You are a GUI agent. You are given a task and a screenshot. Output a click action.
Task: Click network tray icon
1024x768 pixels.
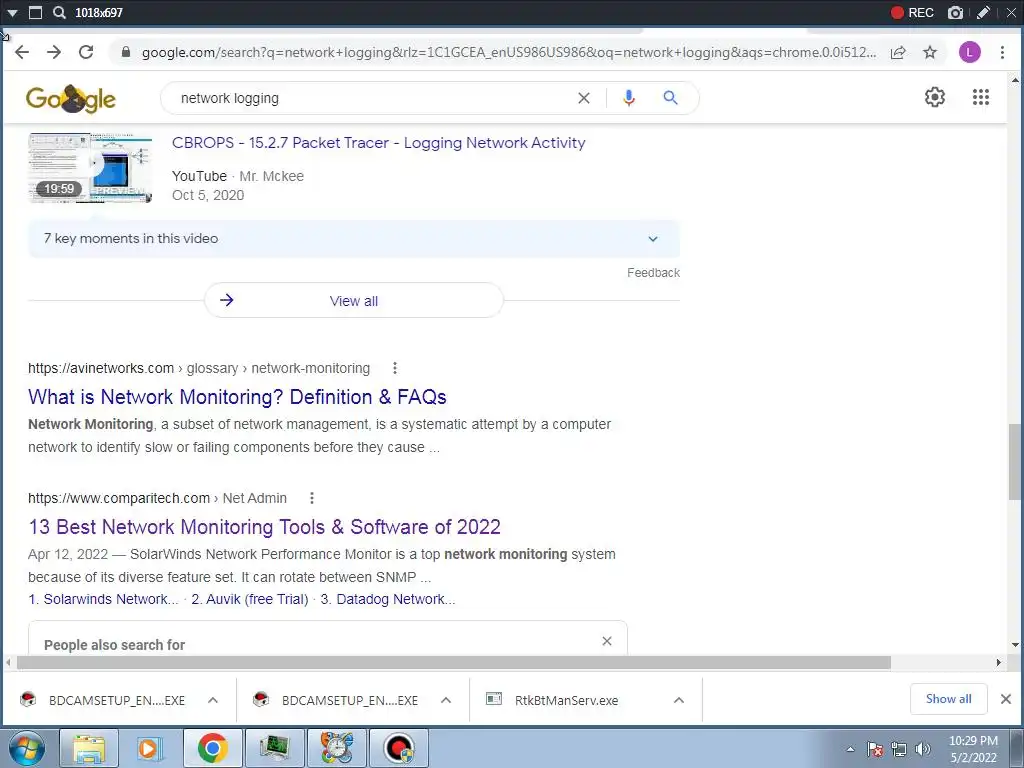pyautogui.click(x=899, y=749)
